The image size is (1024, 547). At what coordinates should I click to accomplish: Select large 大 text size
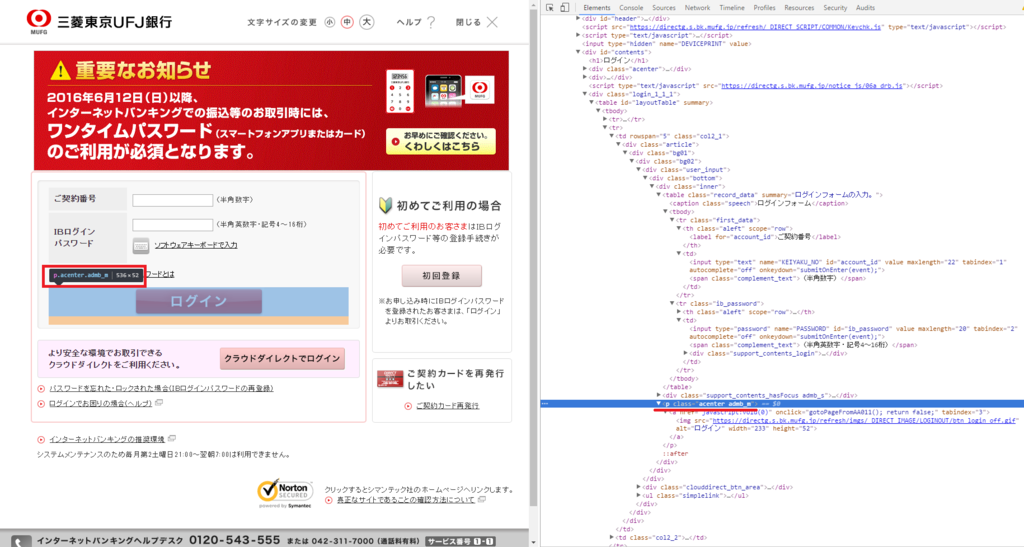367,22
